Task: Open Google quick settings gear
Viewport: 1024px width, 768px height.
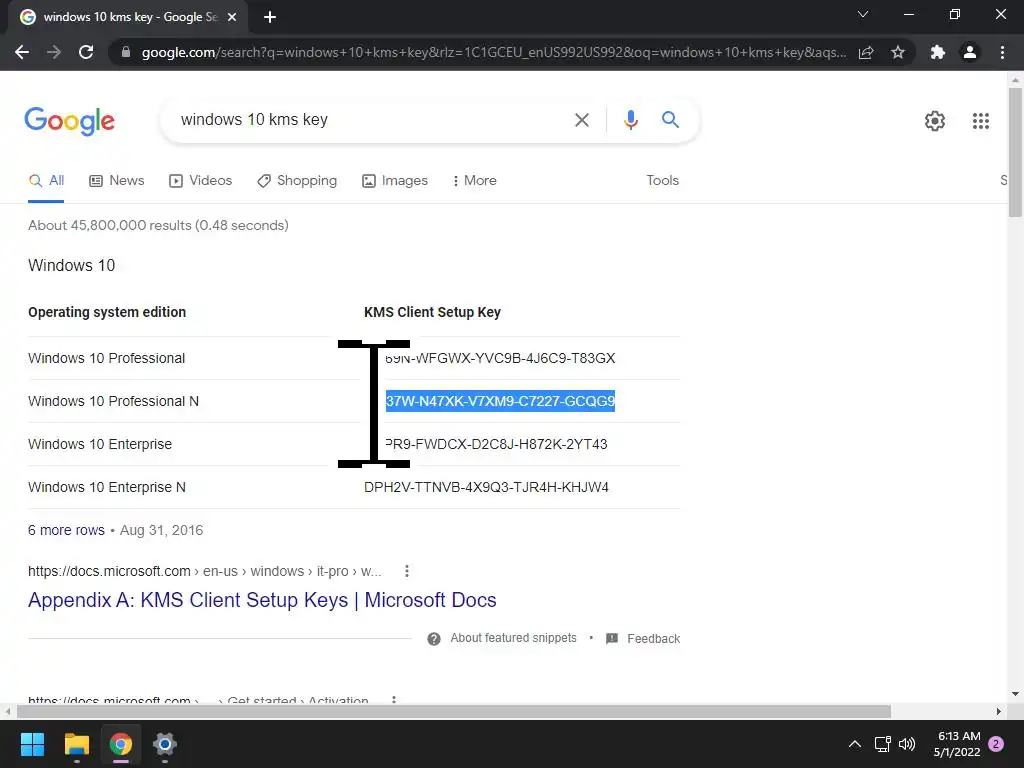Action: click(x=935, y=121)
